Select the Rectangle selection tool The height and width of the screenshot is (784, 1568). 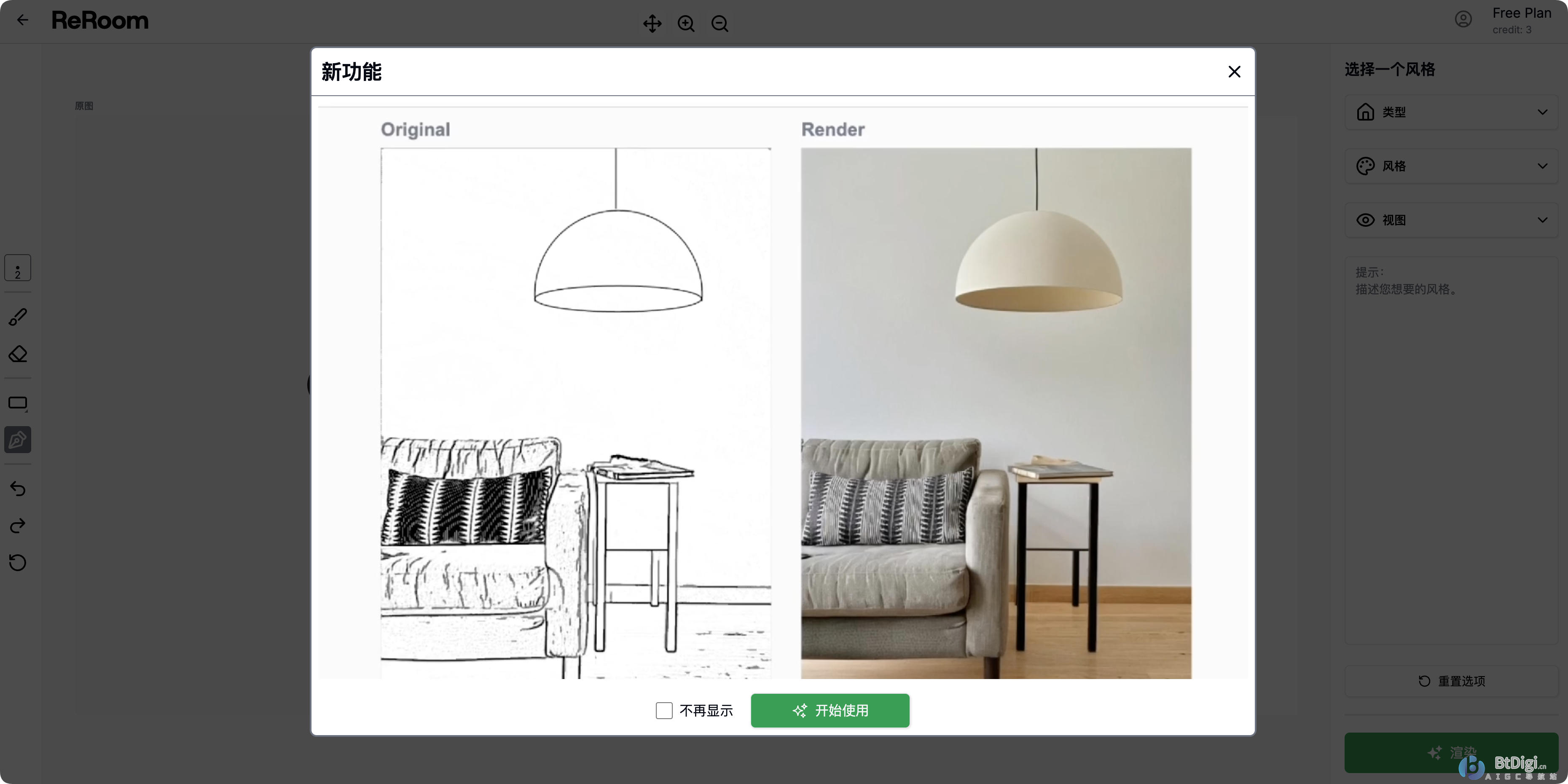18,403
